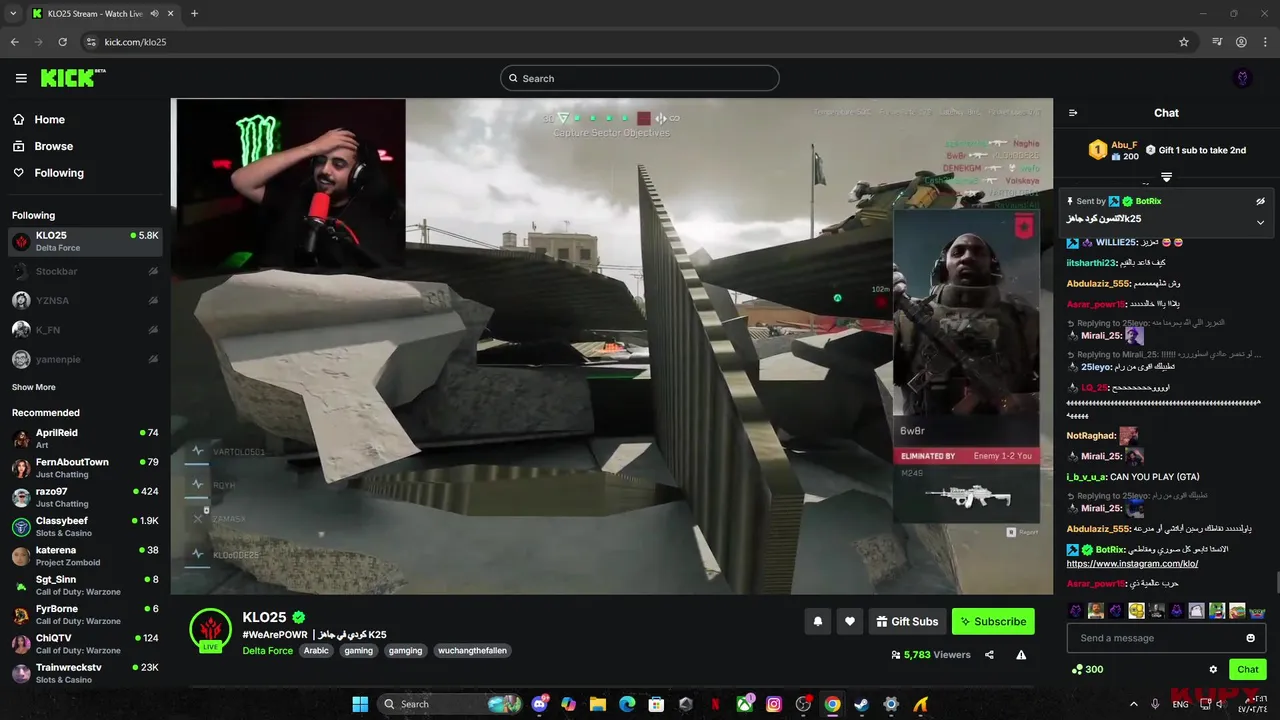Collapse the chat panel with the arrow icon
The height and width of the screenshot is (720, 1280).
(x=1073, y=113)
